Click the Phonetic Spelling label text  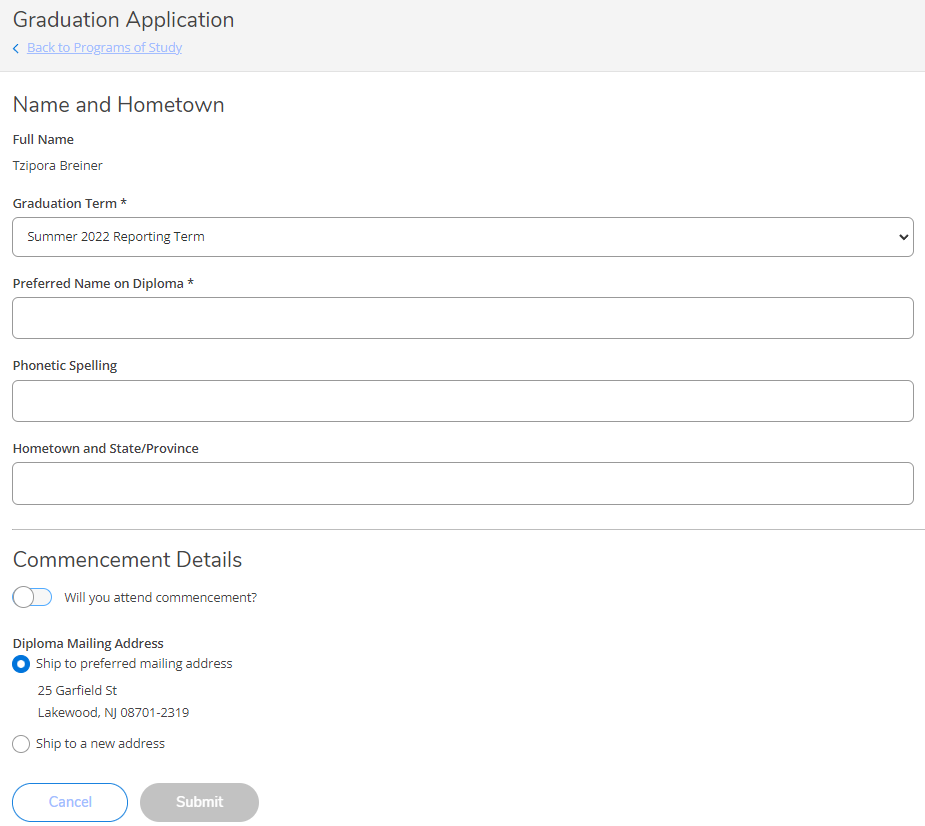point(65,365)
